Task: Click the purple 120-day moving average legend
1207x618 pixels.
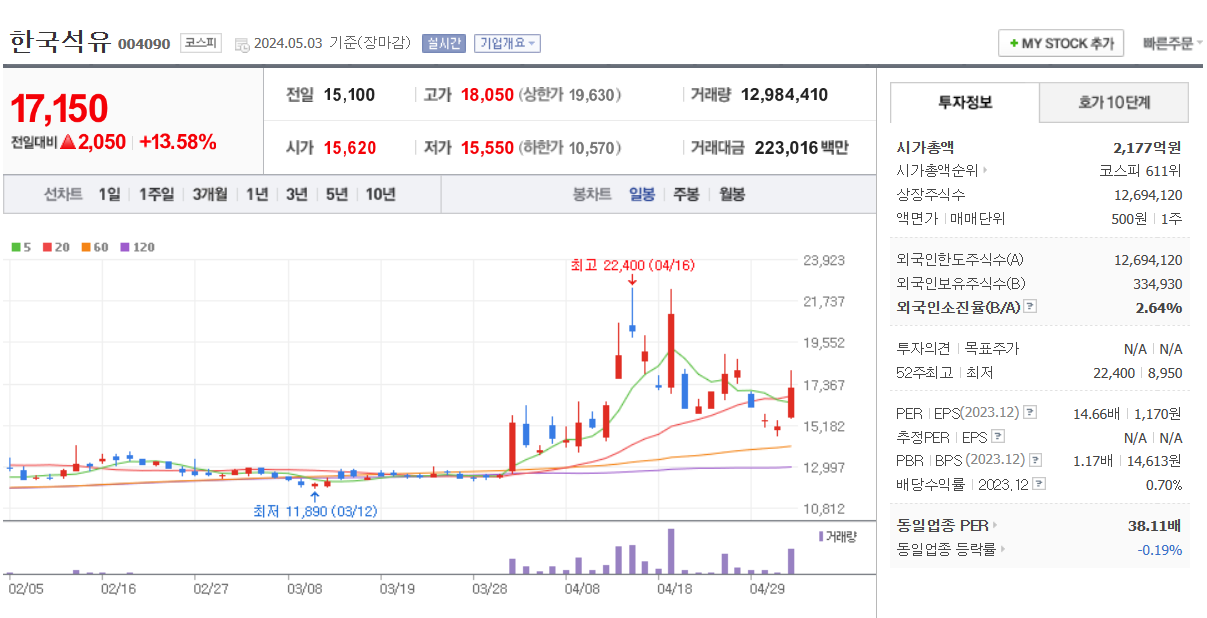Action: pyautogui.click(x=137, y=246)
